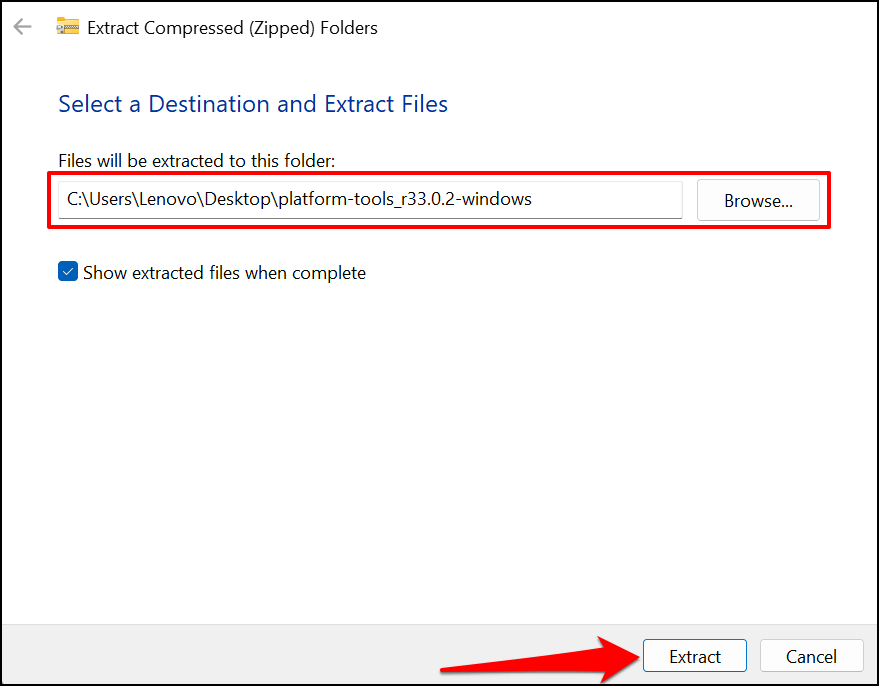
Task: Click the empty area after the destination path text
Action: [610, 199]
